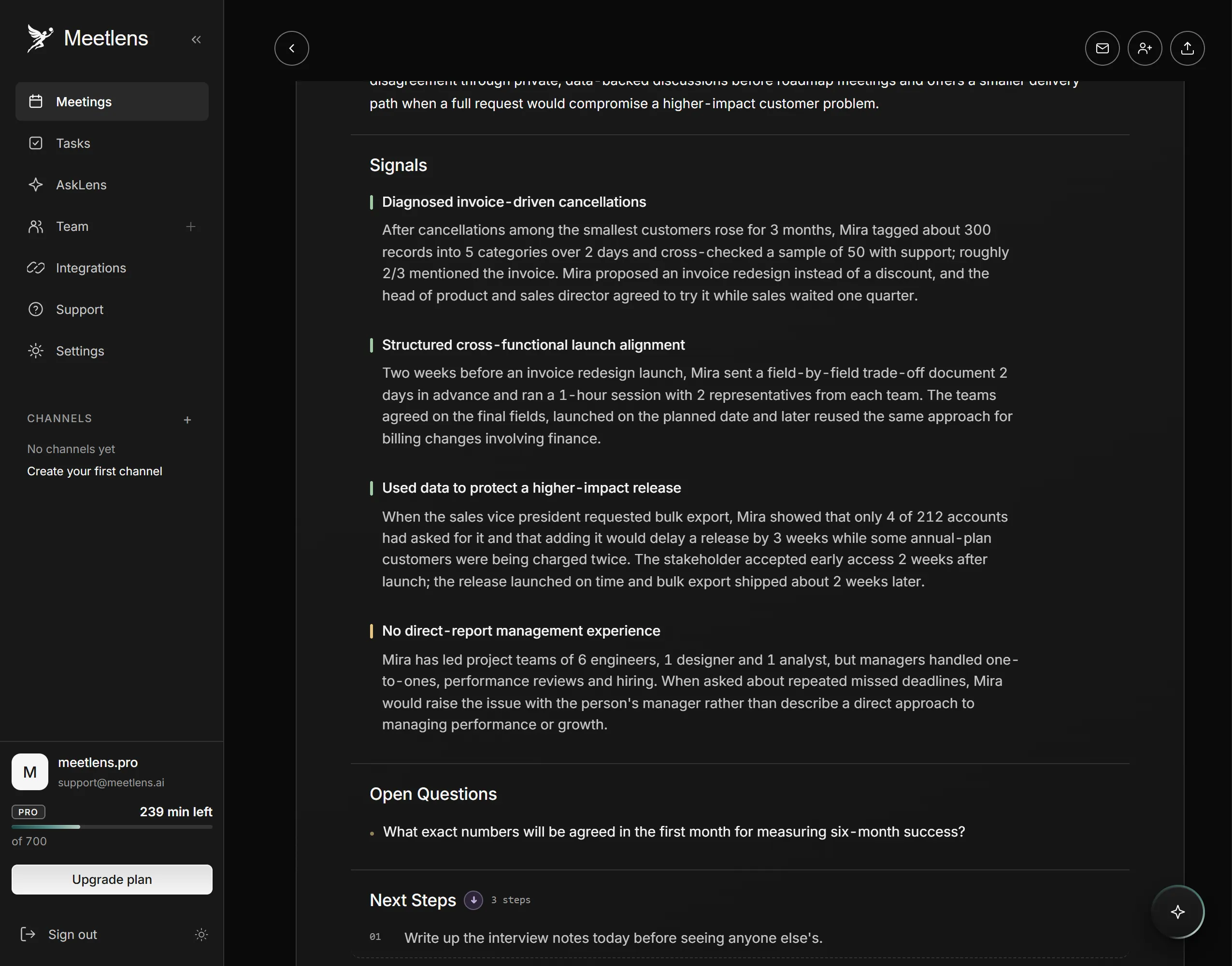Click the Meetlens bird logo
The height and width of the screenshot is (966, 1232).
[40, 39]
